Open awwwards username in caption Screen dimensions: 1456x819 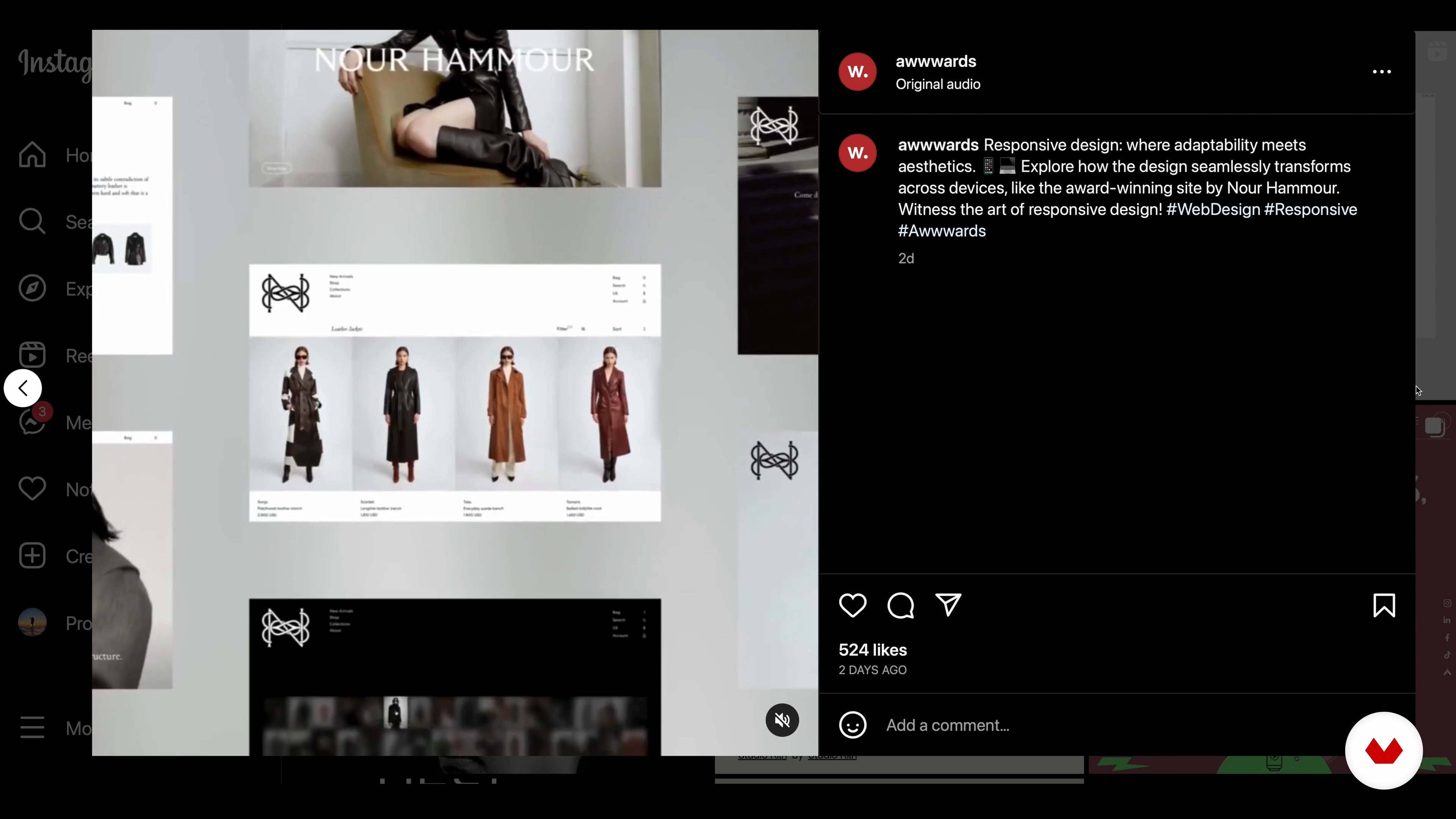point(938,145)
